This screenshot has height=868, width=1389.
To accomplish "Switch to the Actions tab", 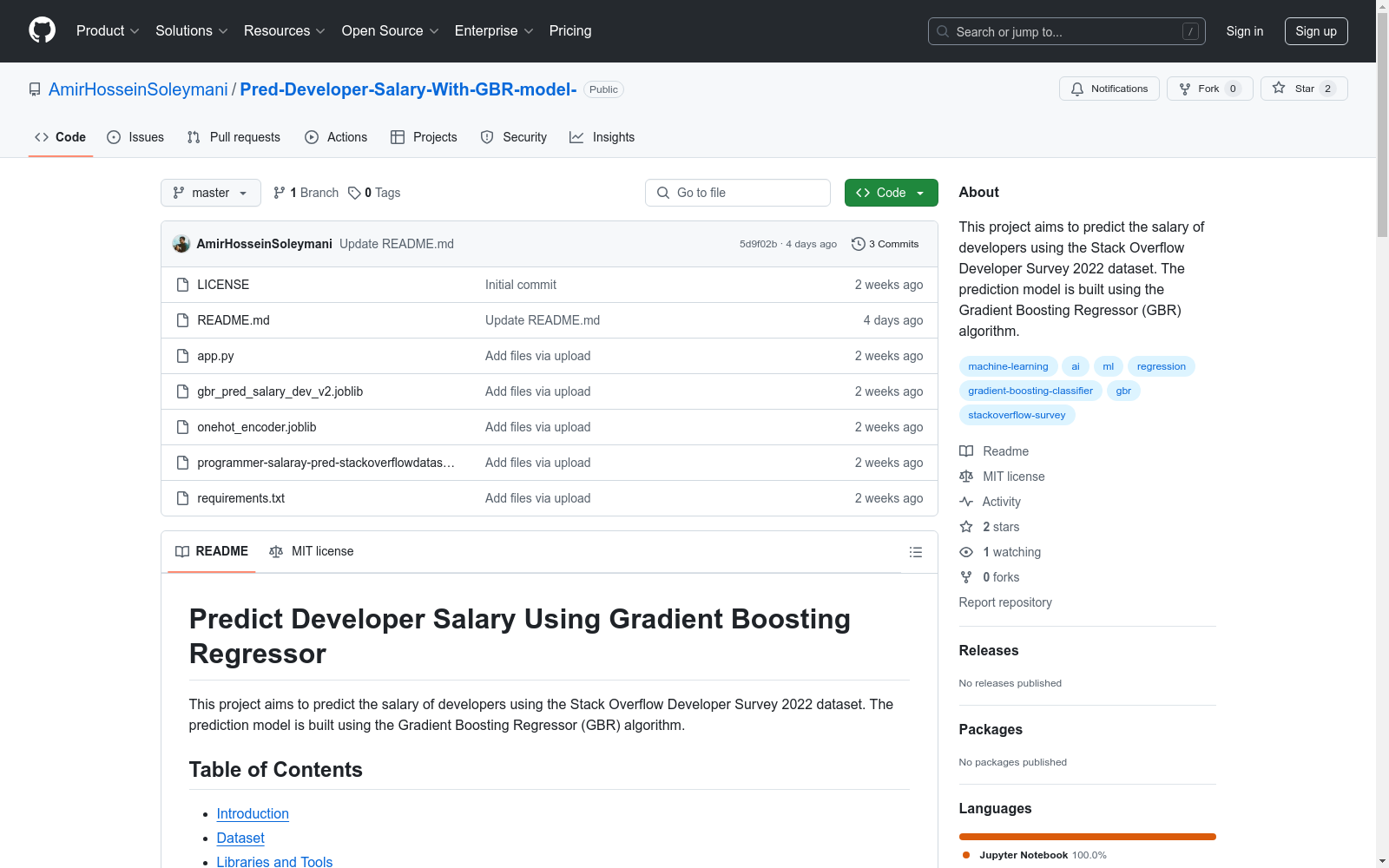I will pos(336,137).
